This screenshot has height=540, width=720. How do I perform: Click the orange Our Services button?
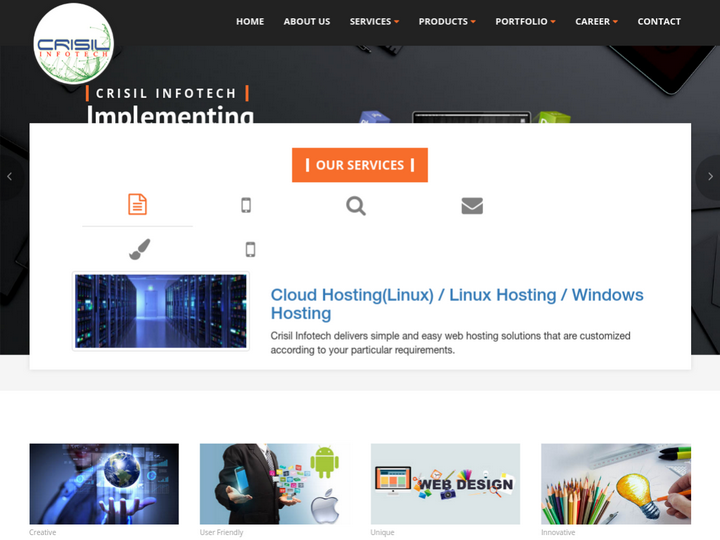tap(360, 165)
